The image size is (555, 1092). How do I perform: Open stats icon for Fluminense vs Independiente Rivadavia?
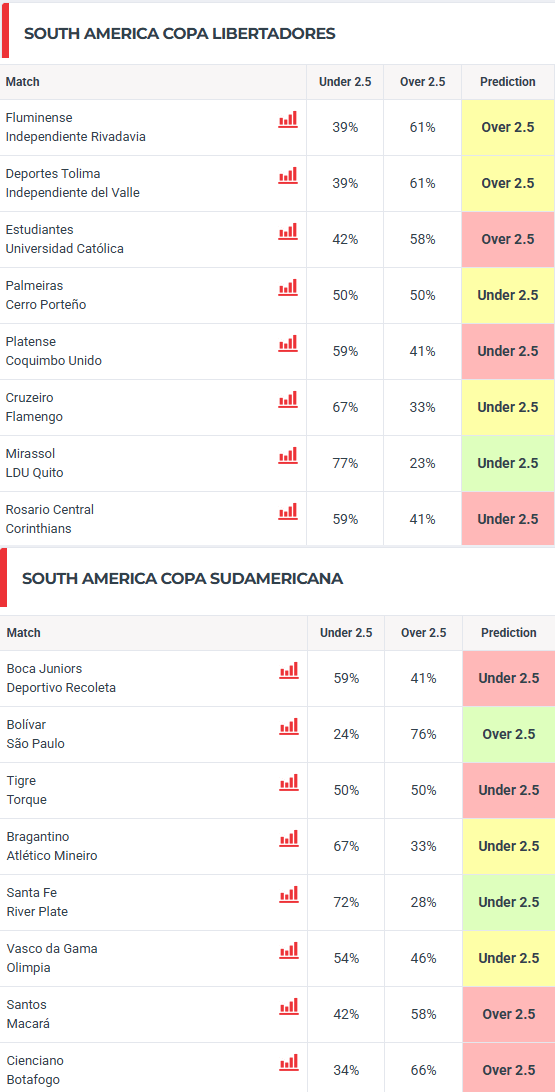point(288,119)
